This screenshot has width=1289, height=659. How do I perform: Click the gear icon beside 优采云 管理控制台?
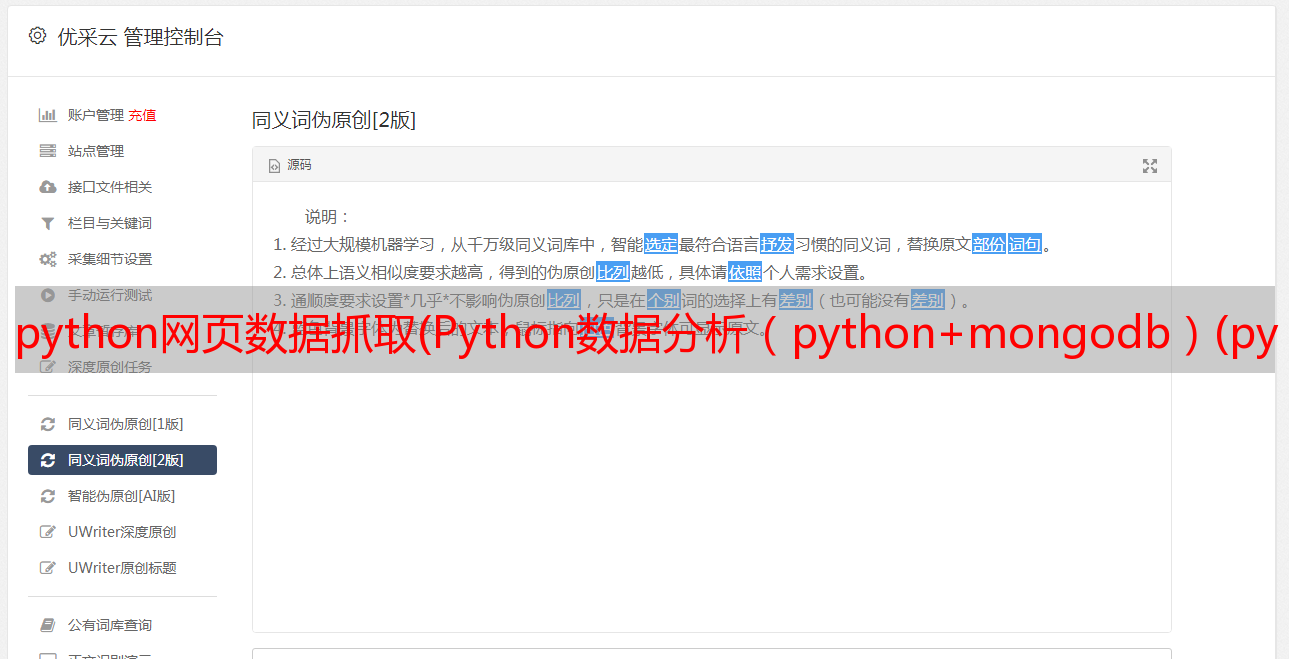[37, 36]
